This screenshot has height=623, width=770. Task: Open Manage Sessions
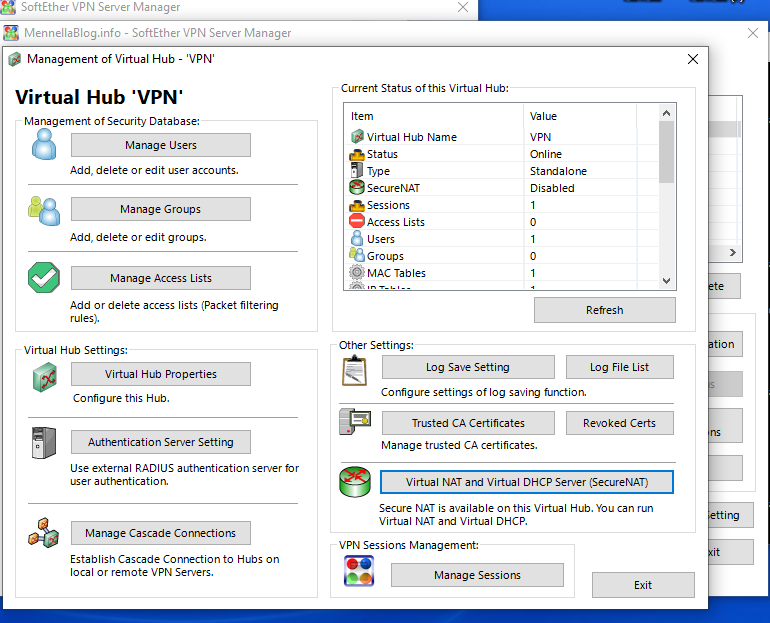[x=477, y=575]
